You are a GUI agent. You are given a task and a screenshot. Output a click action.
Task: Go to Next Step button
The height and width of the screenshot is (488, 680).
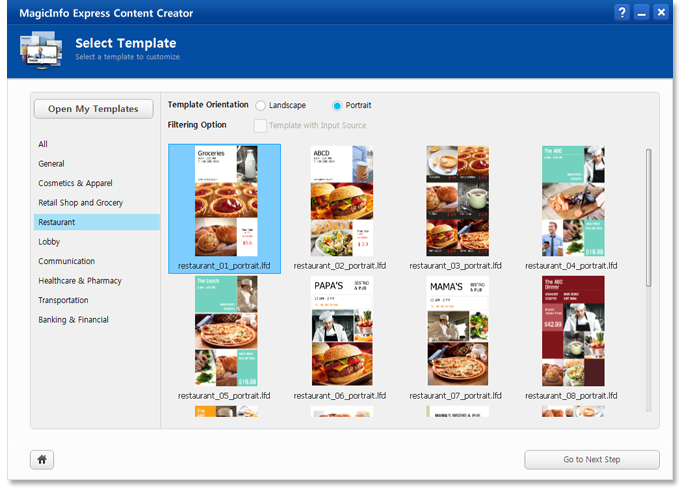click(592, 459)
